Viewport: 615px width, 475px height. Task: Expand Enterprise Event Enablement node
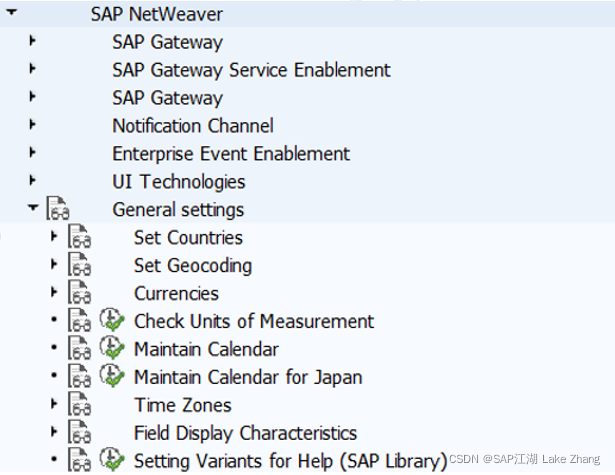click(33, 152)
